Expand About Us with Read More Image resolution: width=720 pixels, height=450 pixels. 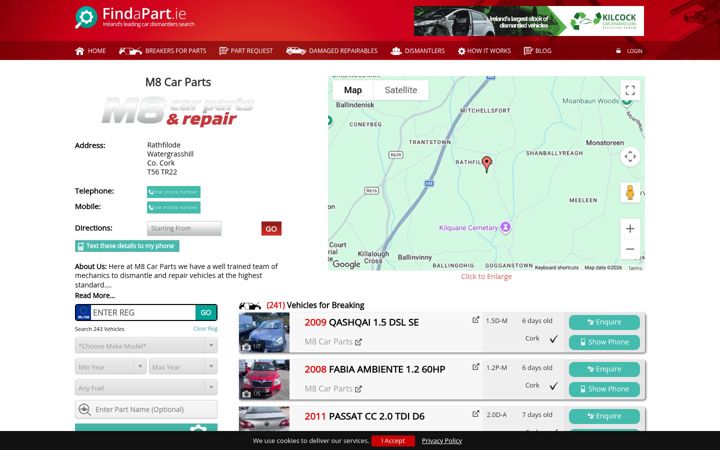tap(95, 295)
